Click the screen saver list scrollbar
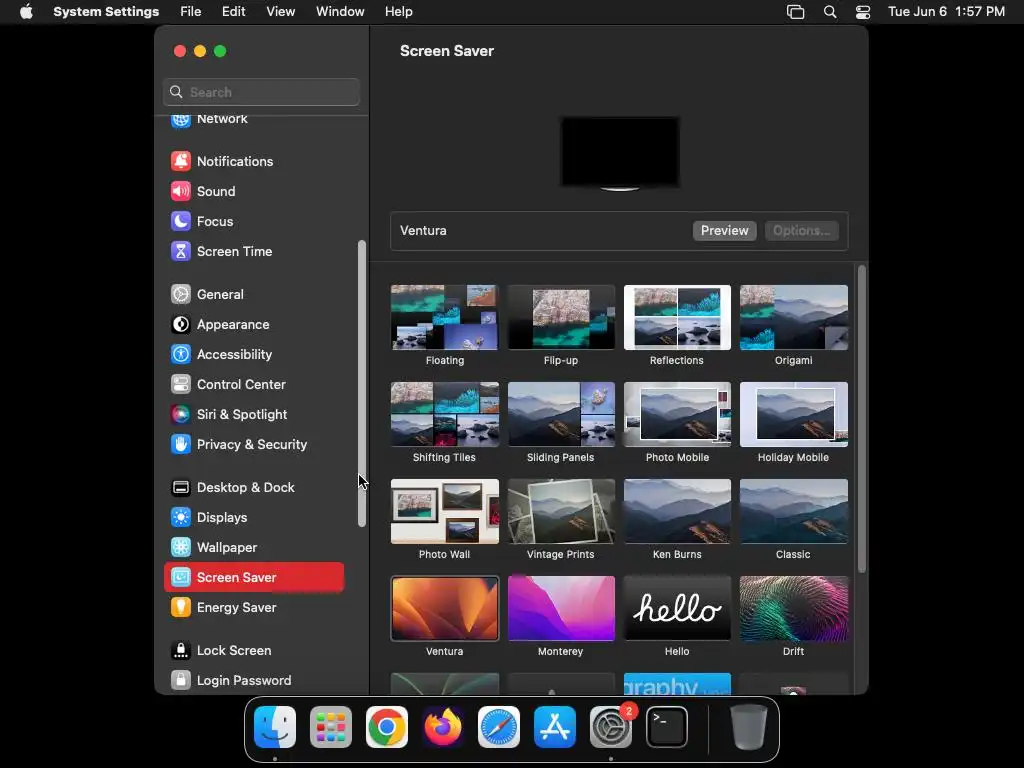The width and height of the screenshot is (1024, 768). pos(861,419)
